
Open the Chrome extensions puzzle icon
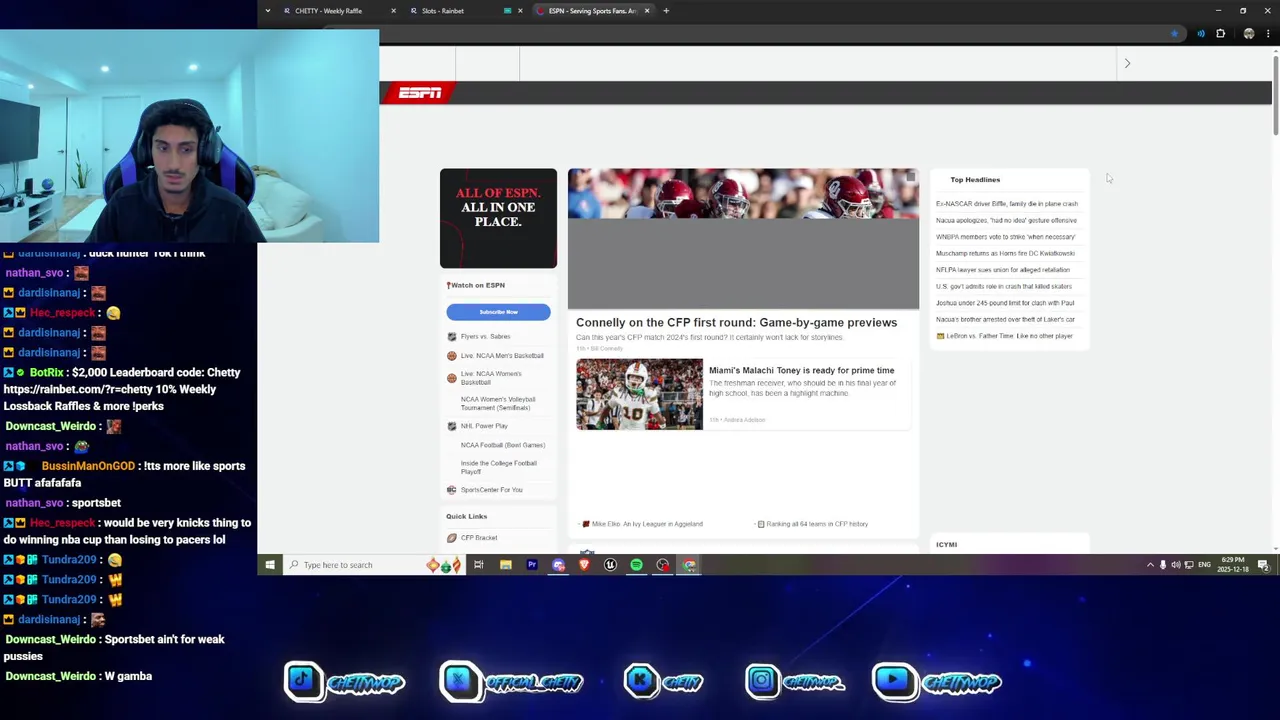coord(1220,34)
